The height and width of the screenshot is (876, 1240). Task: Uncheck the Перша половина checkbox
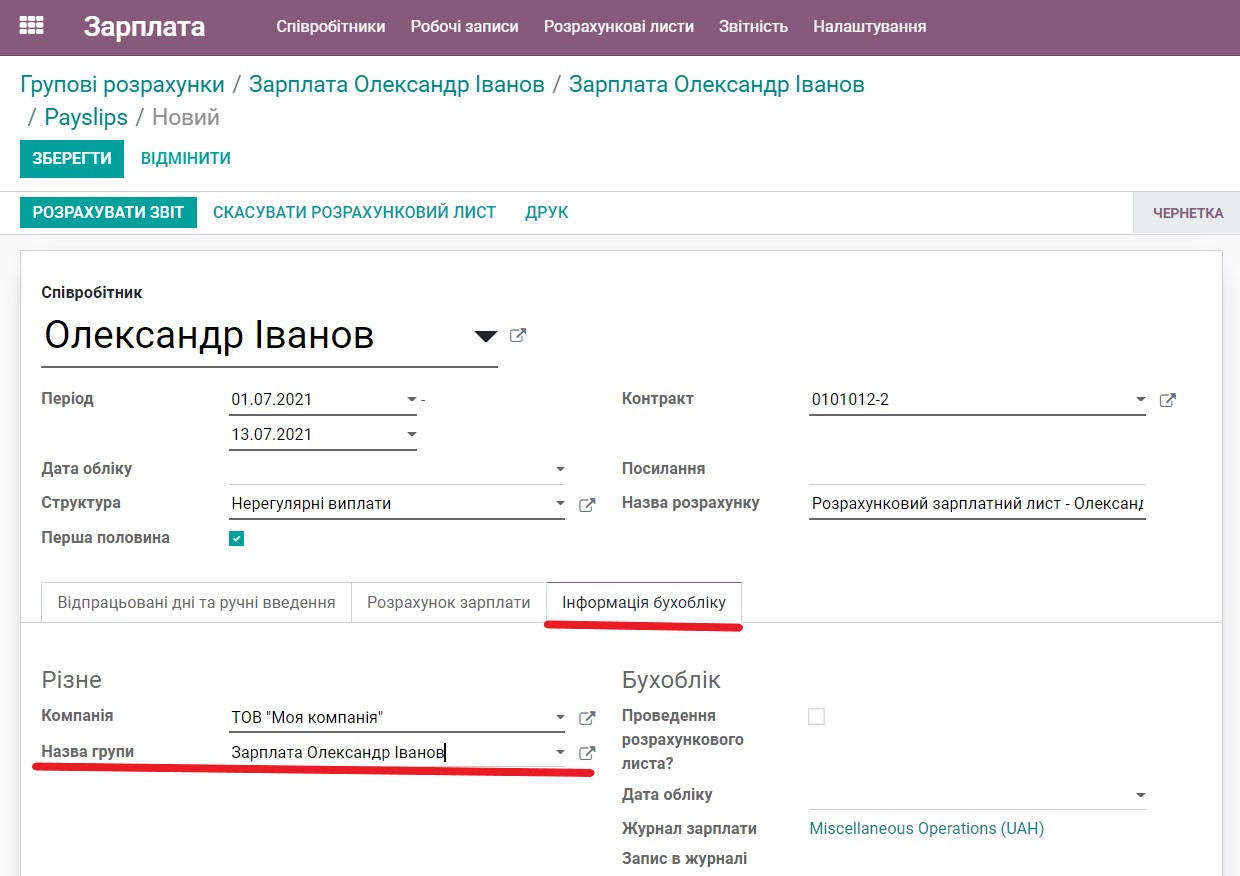[236, 537]
